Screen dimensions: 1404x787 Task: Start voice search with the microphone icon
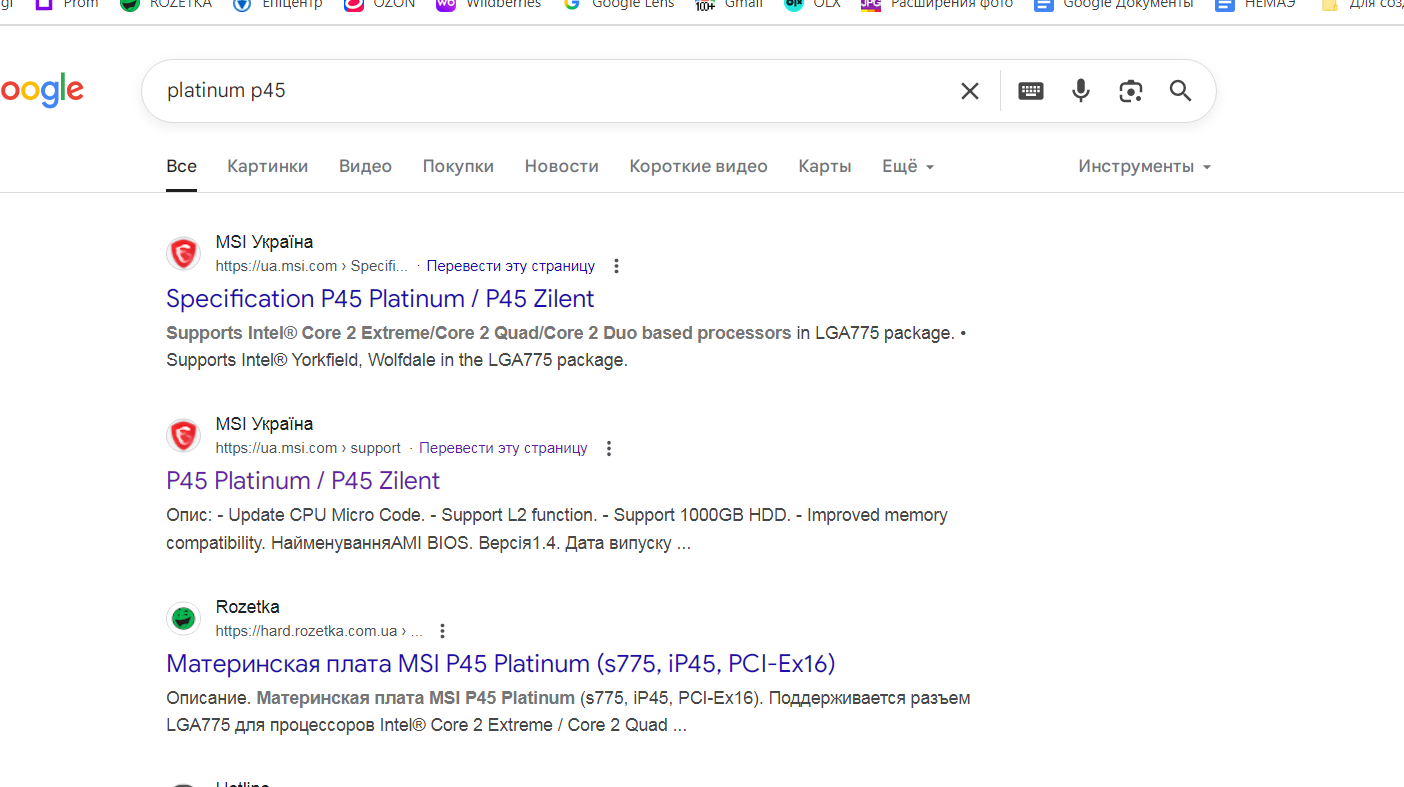[1081, 91]
